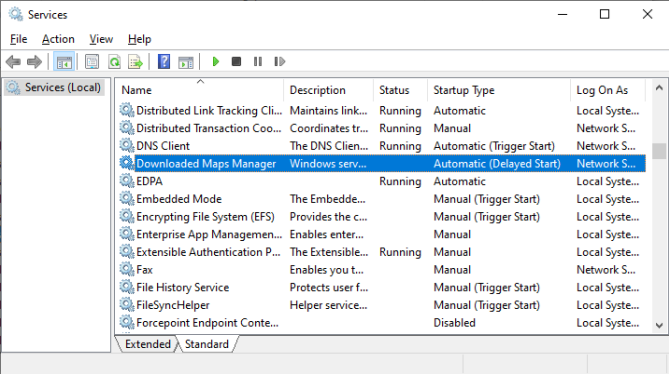Click gear icon for Forcepoint Endpoint
Image resolution: width=669 pixels, height=374 pixels.
point(126,323)
